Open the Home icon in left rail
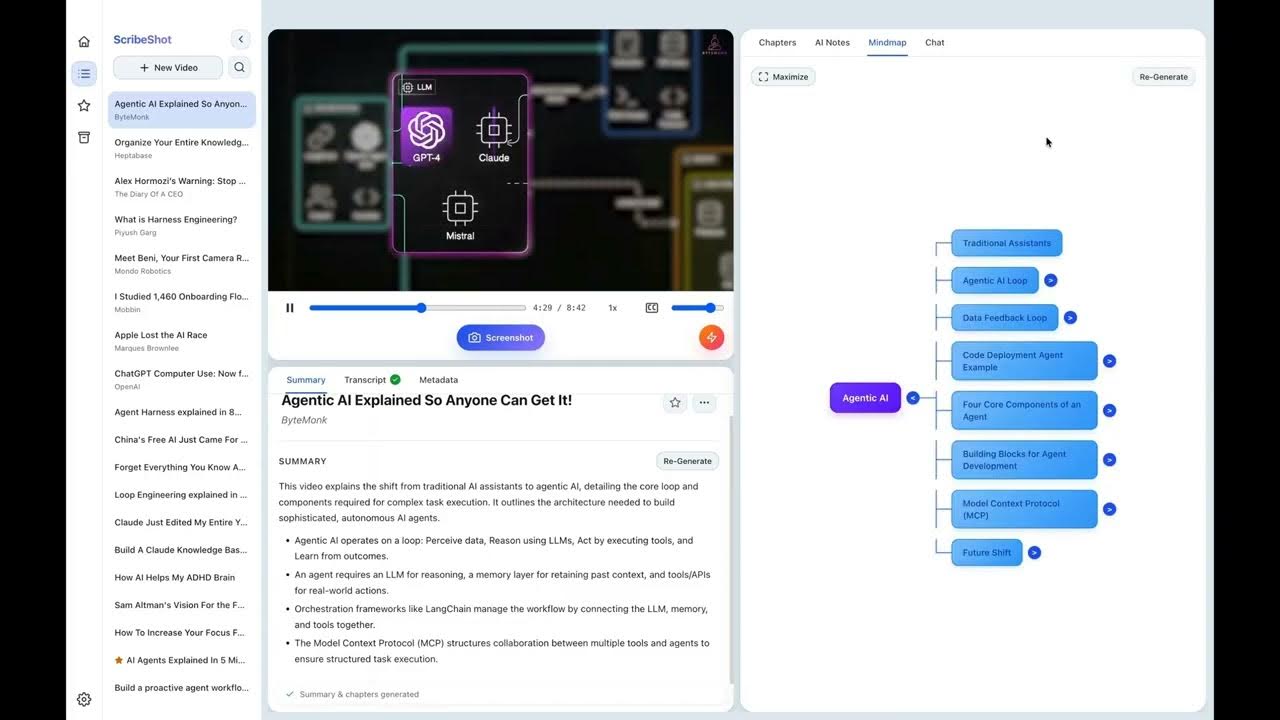 coord(84,42)
